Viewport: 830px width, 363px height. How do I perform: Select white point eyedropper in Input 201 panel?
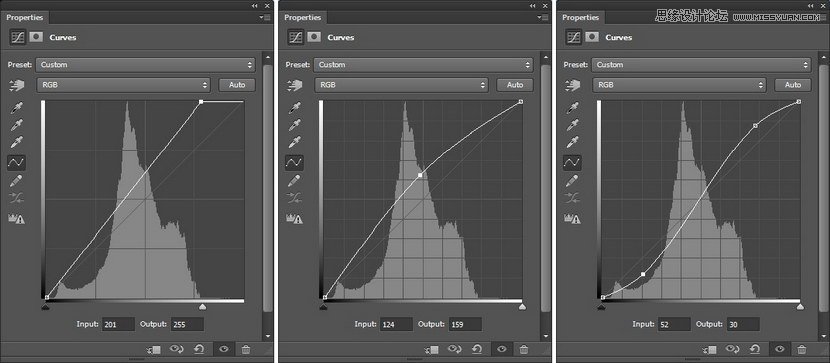[17, 142]
